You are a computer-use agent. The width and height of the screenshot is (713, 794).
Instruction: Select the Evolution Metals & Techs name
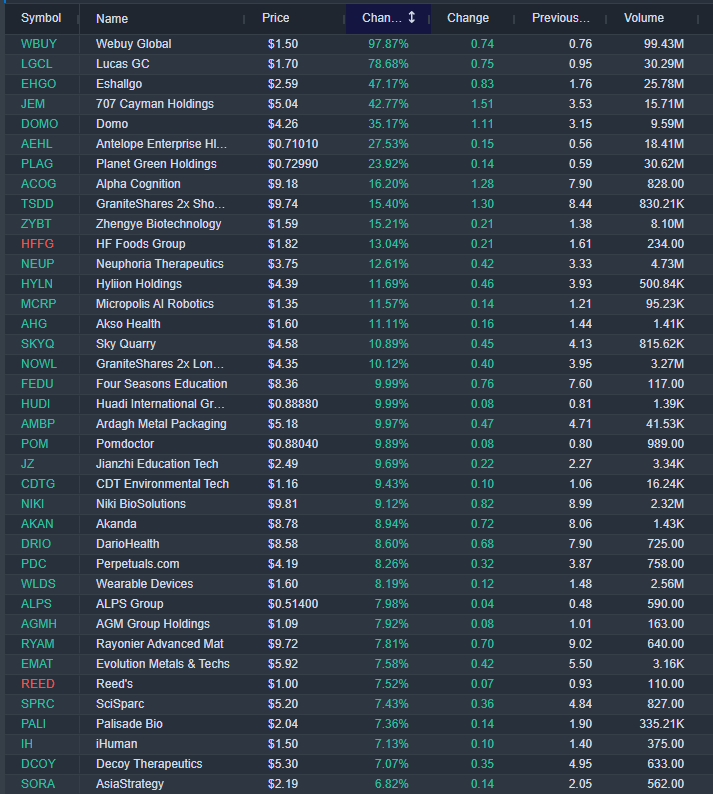(x=163, y=664)
